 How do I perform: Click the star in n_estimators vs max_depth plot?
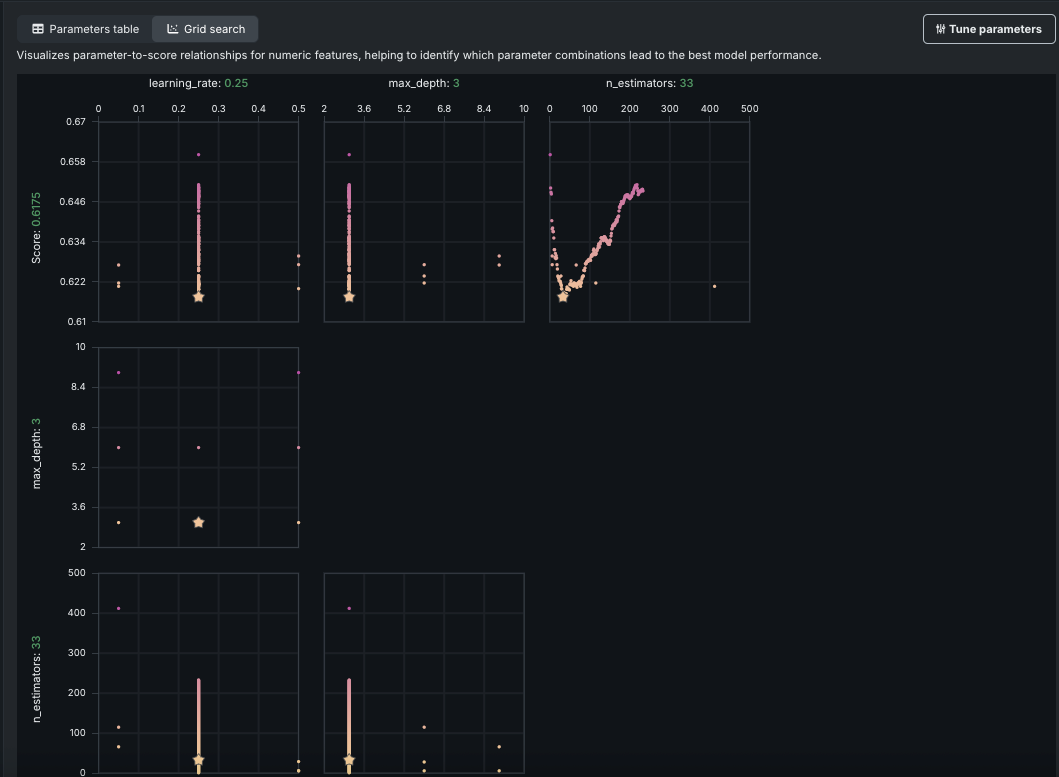tap(349, 760)
